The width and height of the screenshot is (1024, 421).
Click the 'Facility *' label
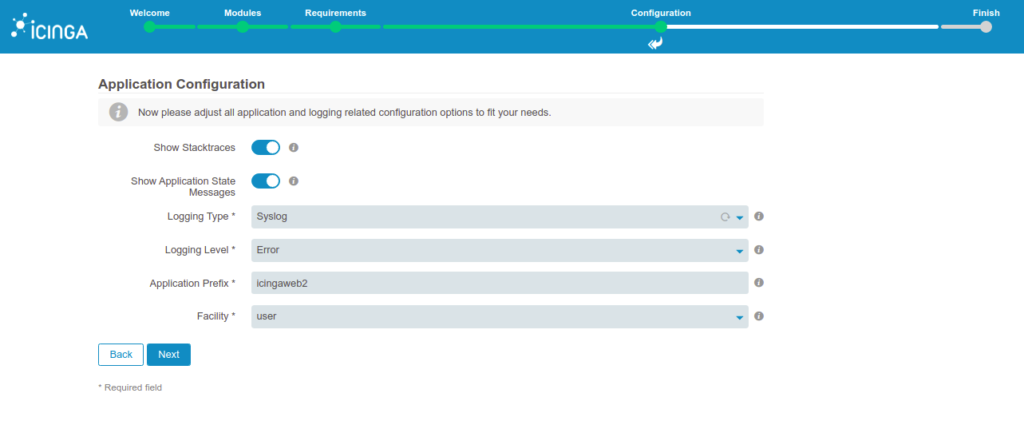click(216, 316)
